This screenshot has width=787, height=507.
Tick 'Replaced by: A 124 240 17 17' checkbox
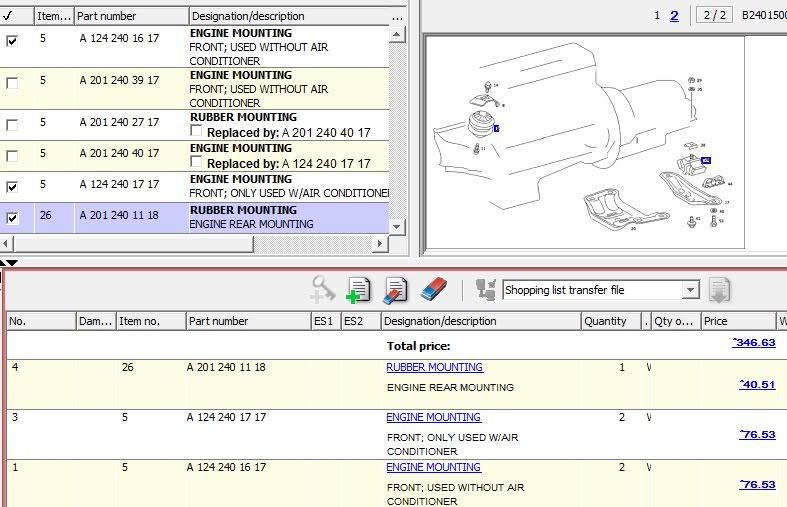[x=196, y=162]
